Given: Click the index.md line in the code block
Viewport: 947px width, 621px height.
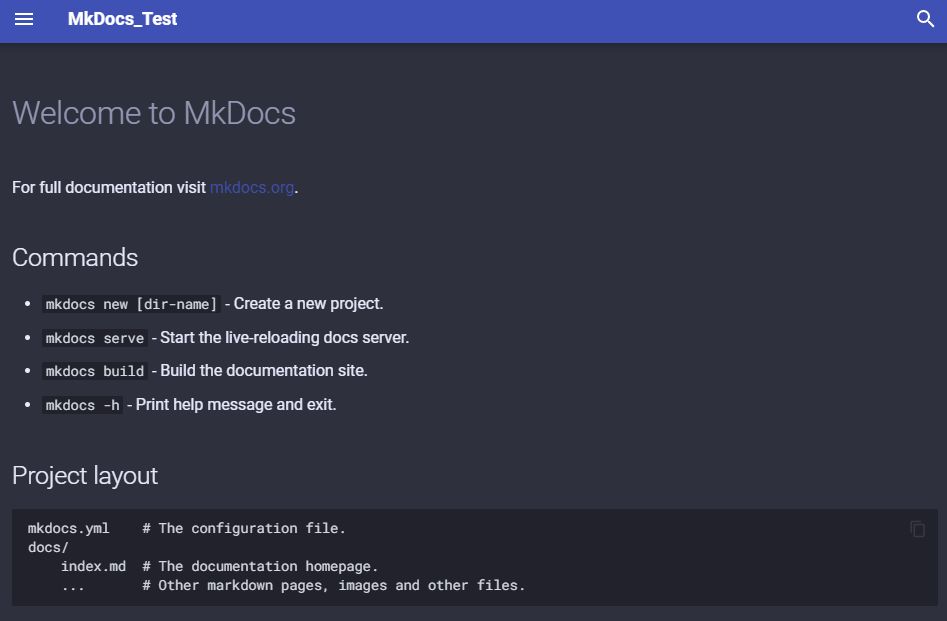Looking at the screenshot, I should pyautogui.click(x=94, y=566).
